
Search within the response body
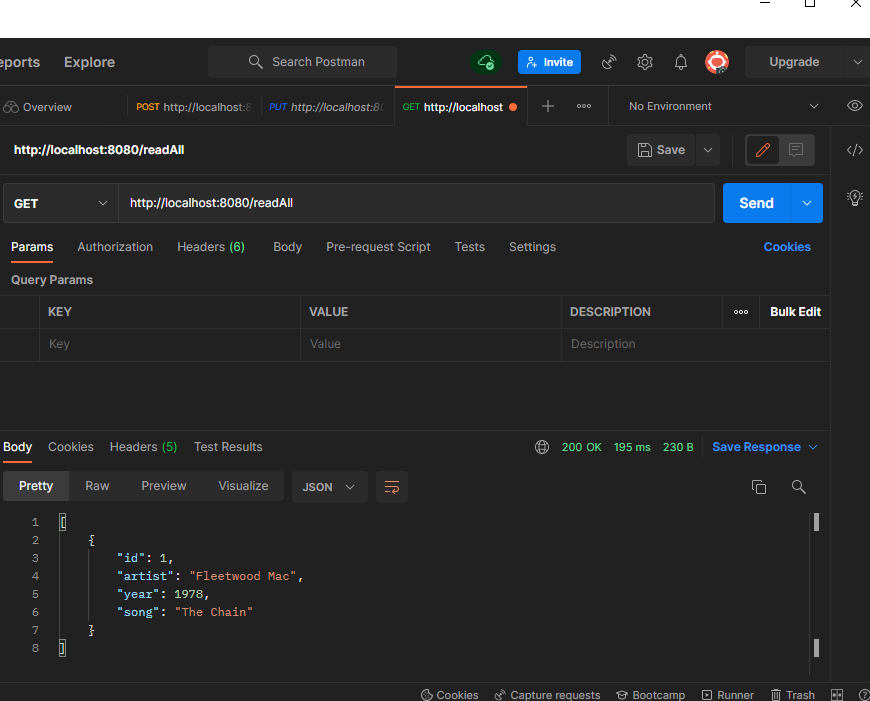click(798, 487)
